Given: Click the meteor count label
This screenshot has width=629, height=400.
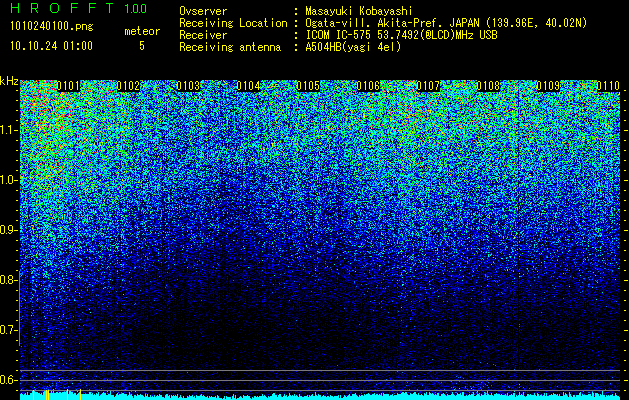Looking at the screenshot, I should pos(142,31).
